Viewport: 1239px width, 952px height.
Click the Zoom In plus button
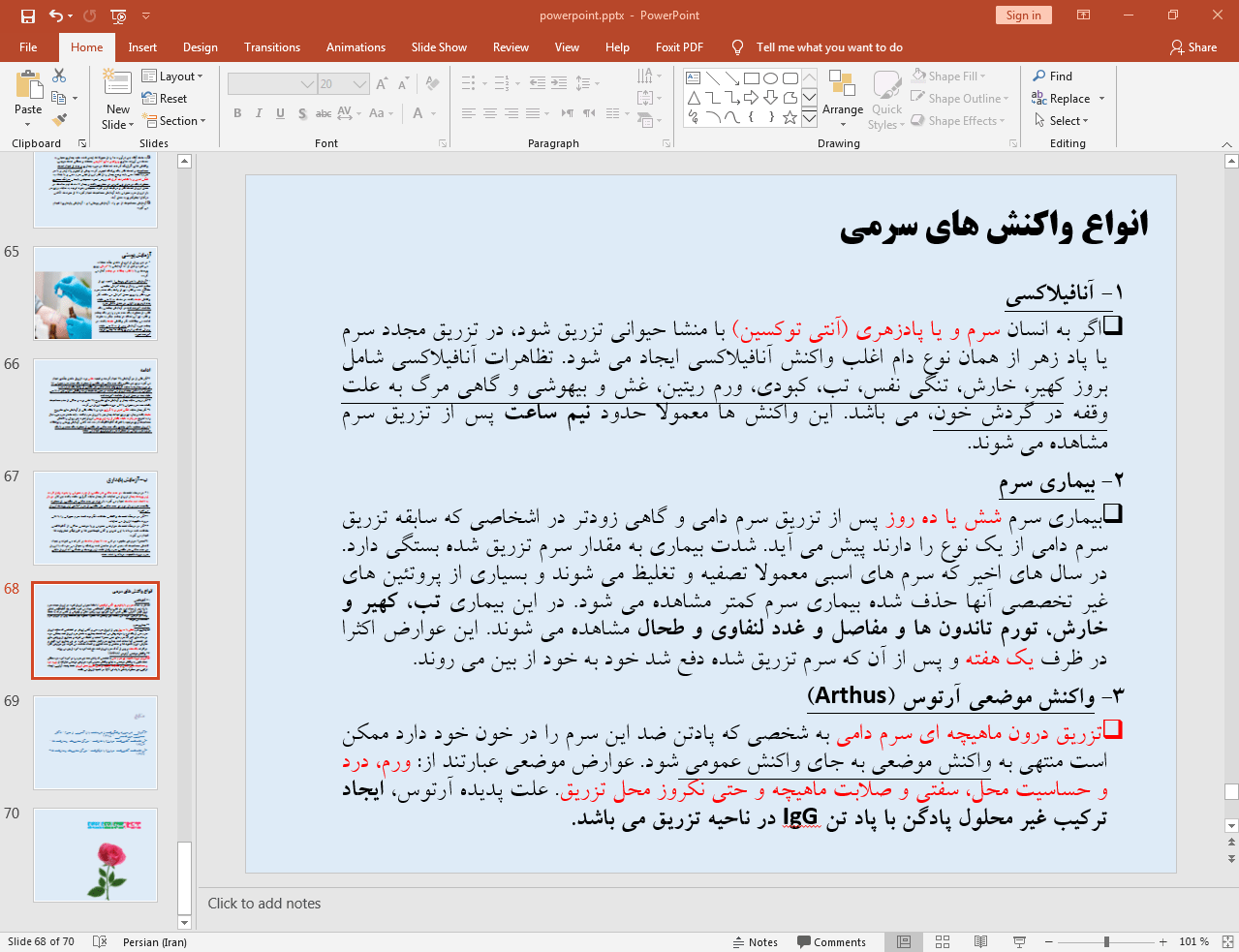1163,942
